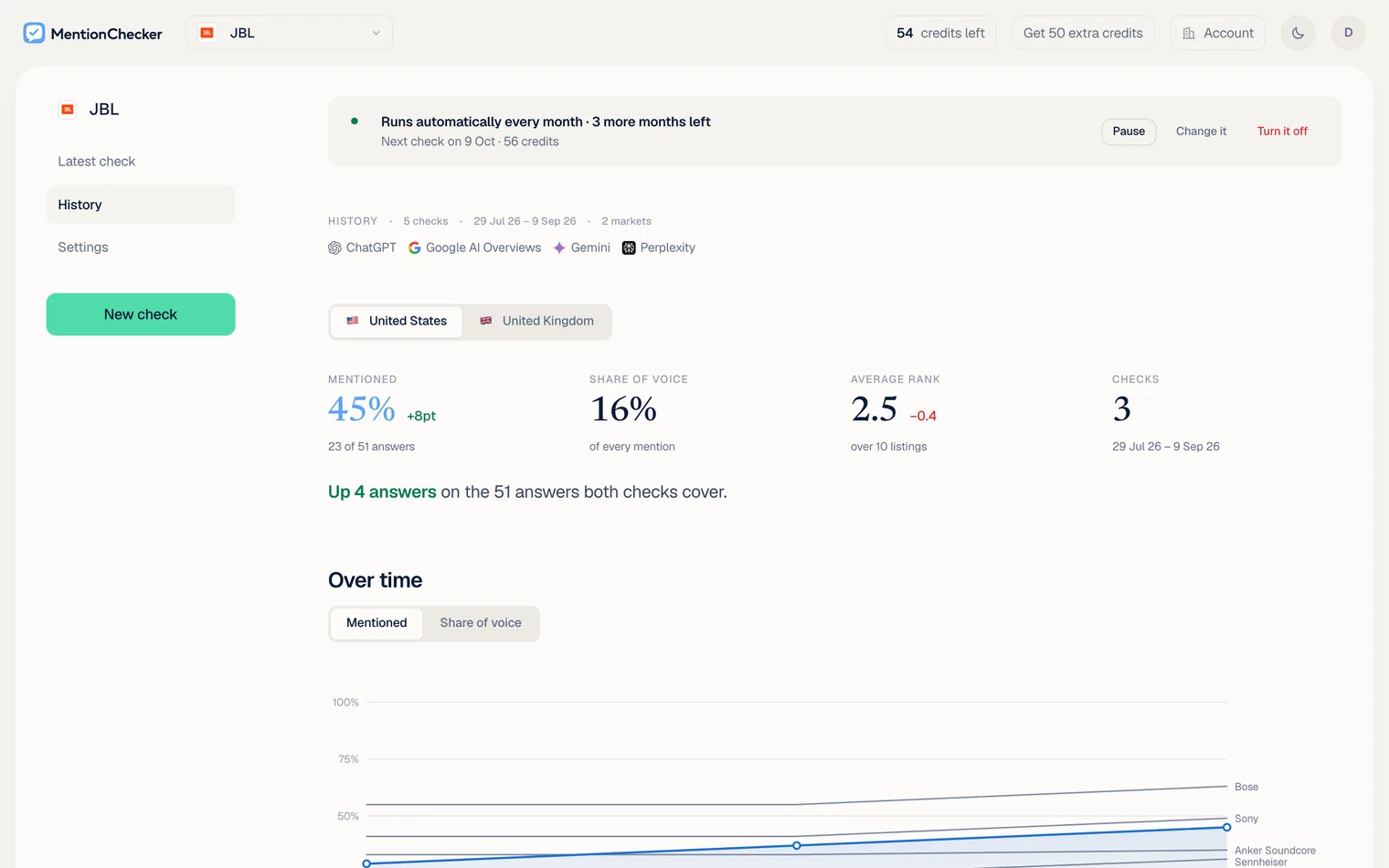
Task: Open the Account button
Action: (1217, 33)
